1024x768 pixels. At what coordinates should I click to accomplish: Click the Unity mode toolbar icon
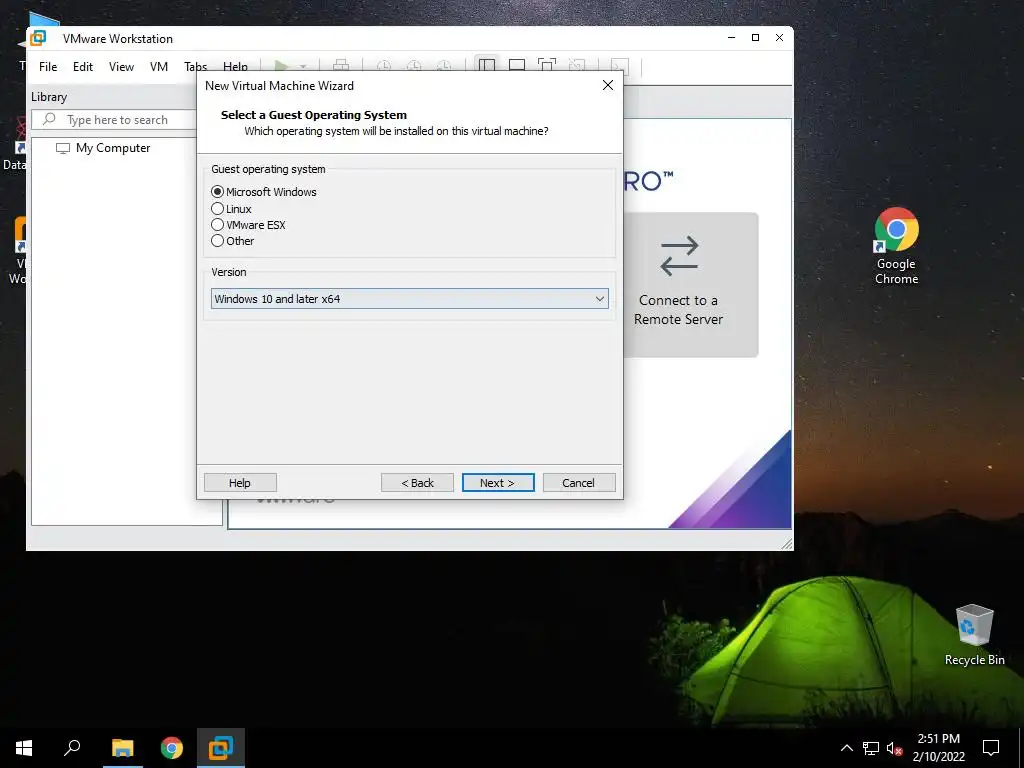tap(577, 65)
